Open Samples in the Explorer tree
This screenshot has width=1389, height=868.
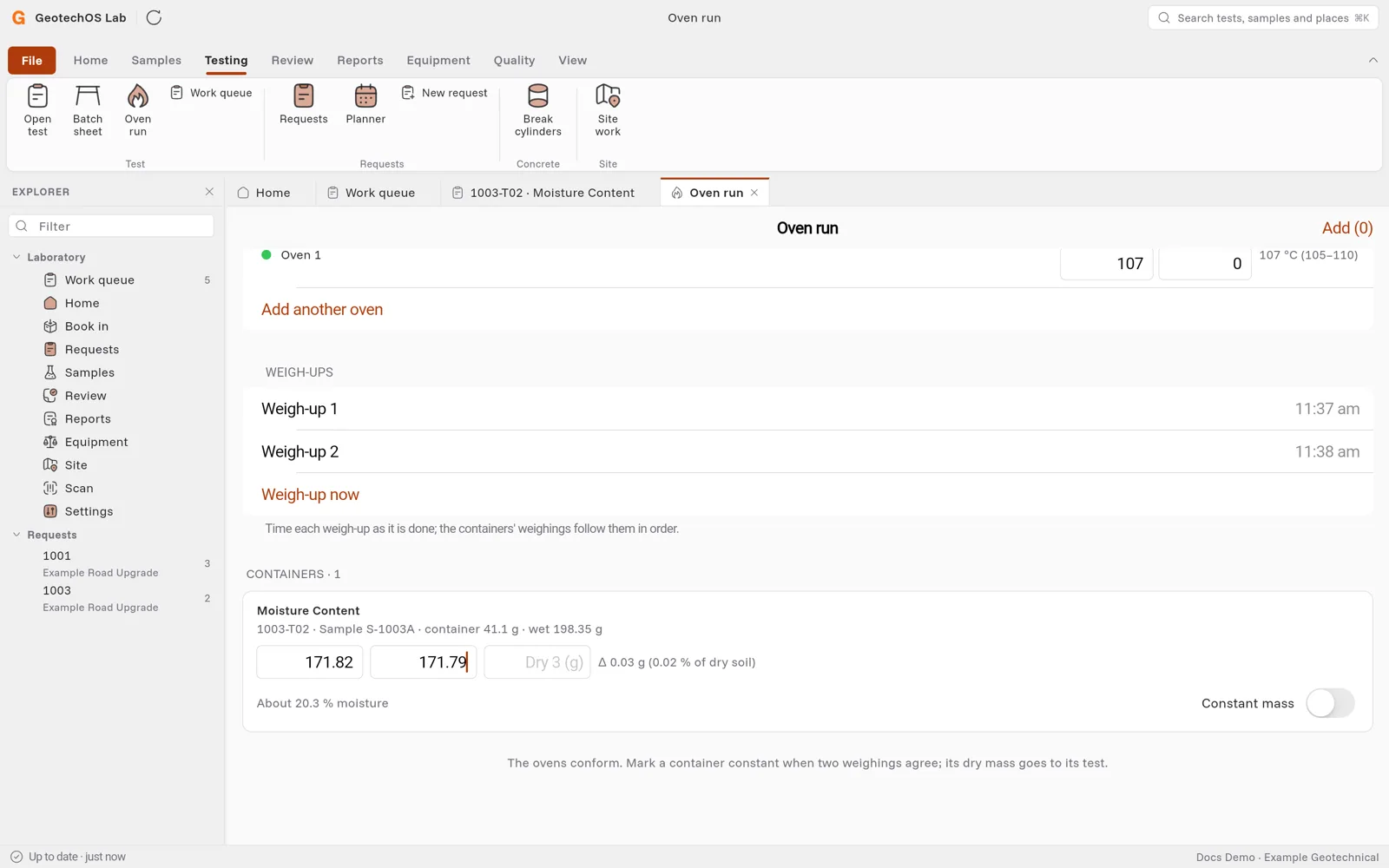click(89, 372)
